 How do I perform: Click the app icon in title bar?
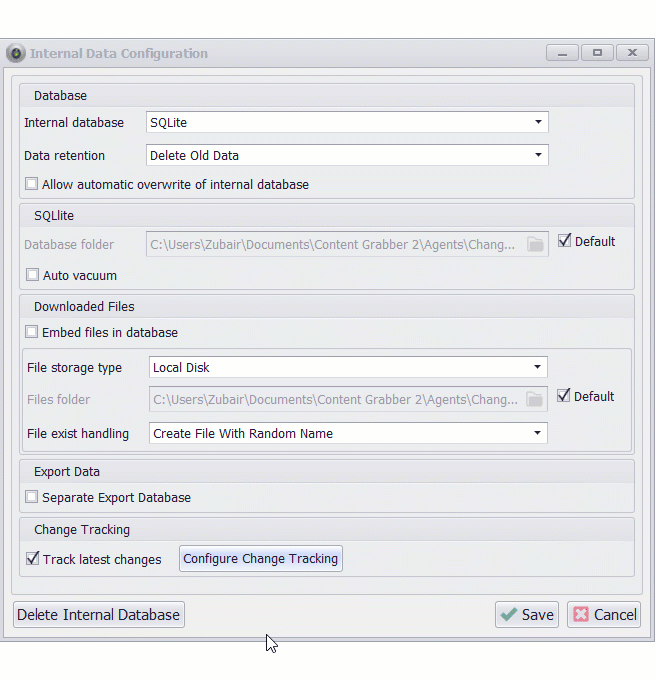16,53
